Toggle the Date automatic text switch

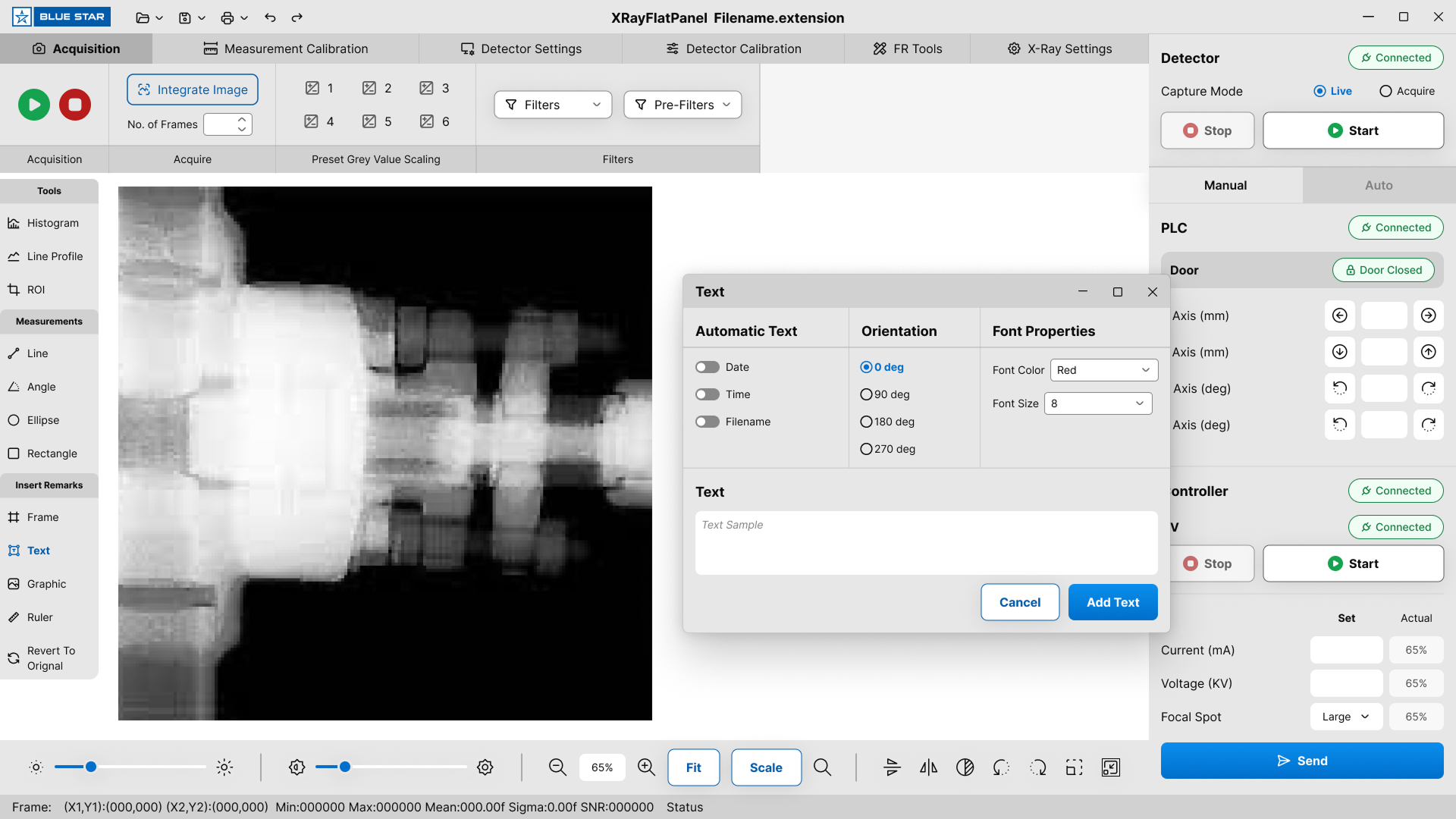coord(708,367)
